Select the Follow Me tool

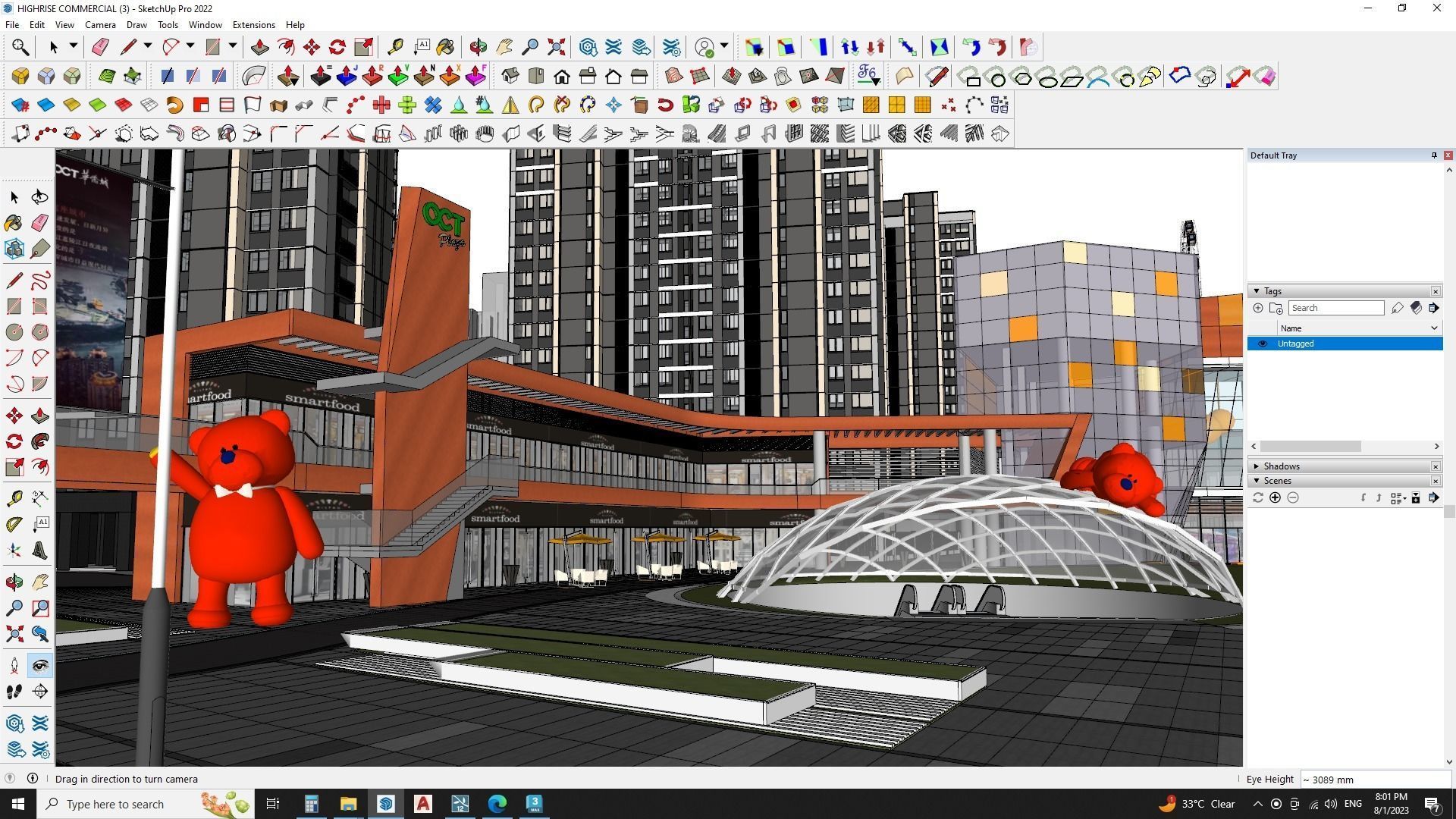pyautogui.click(x=39, y=441)
